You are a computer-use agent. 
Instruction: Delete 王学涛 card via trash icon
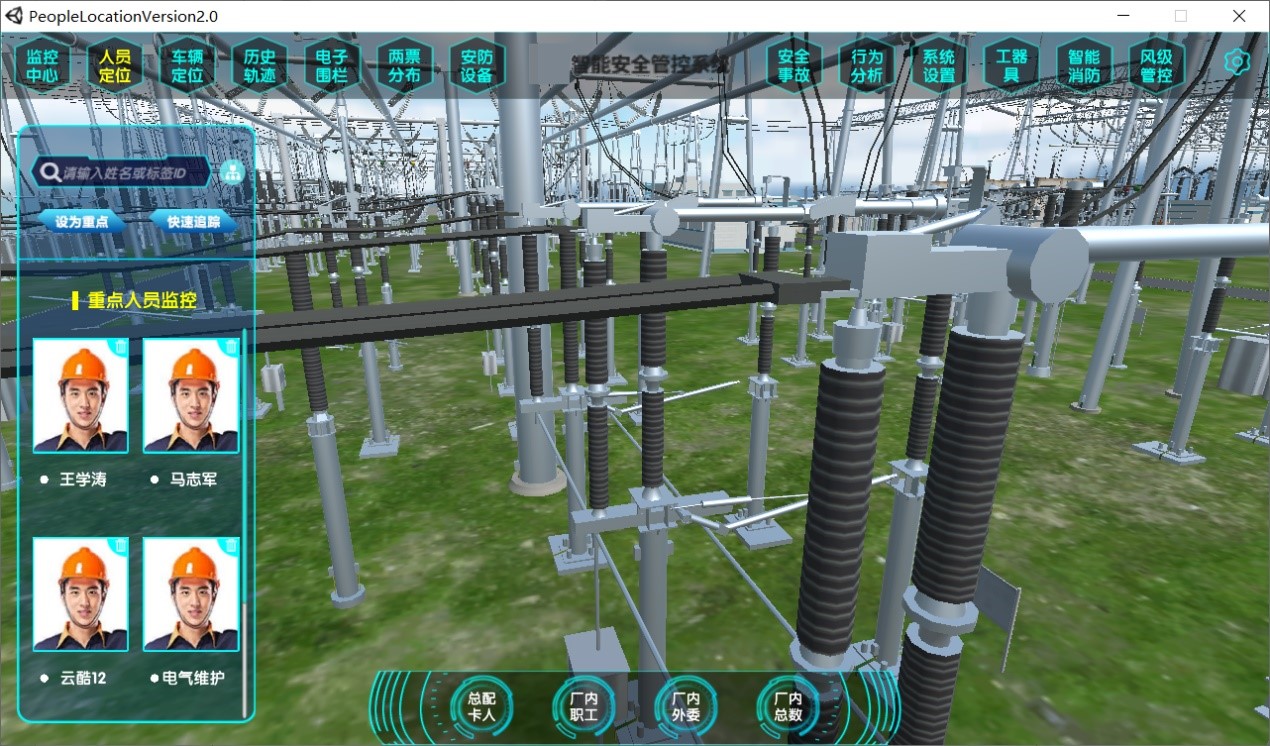click(x=120, y=347)
